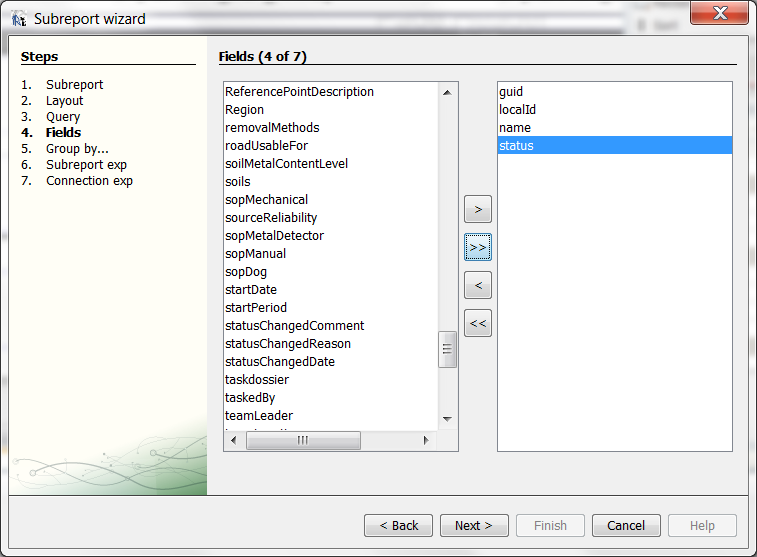The width and height of the screenshot is (757, 557).
Task: Pick localId from selected fields
Action: (x=517, y=110)
